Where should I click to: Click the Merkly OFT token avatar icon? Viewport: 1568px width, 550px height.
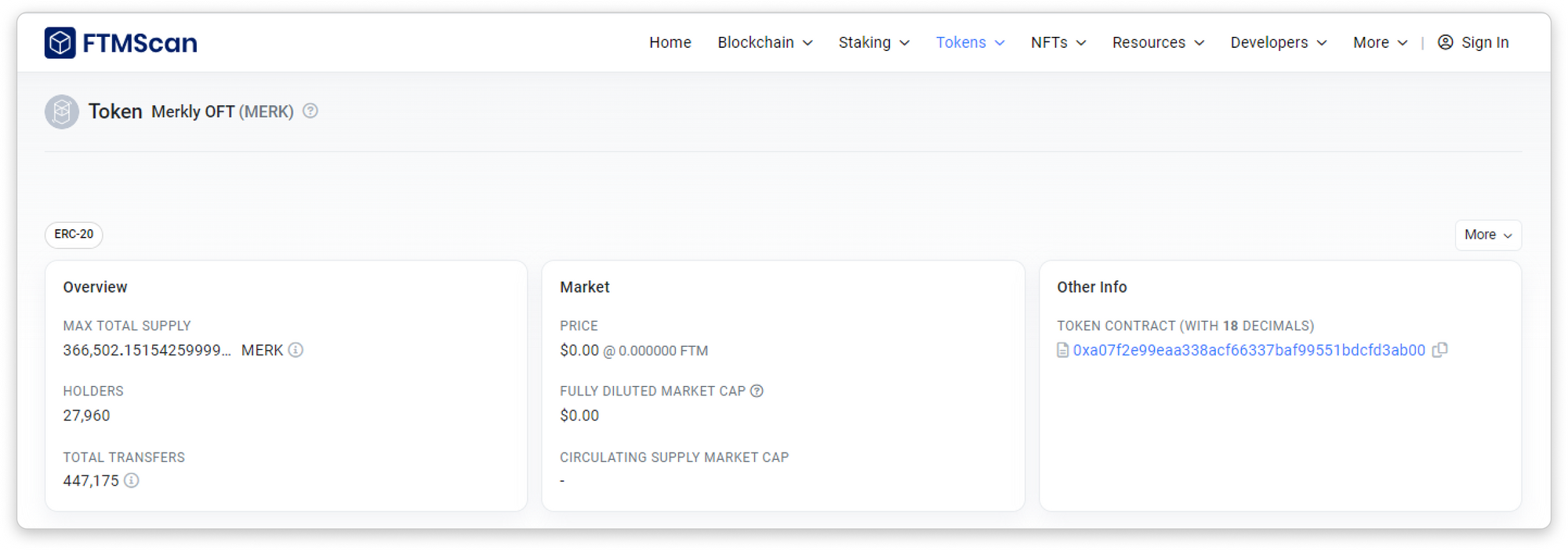61,111
